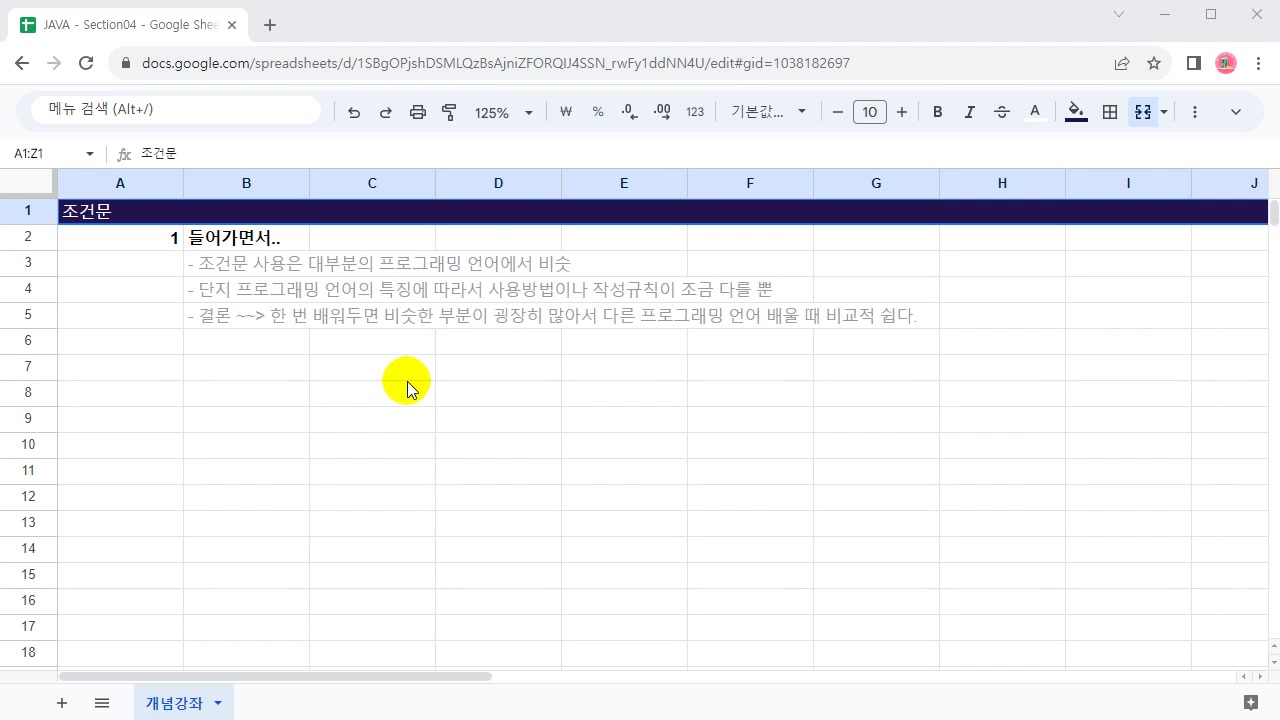
Task: Click the Print icon in the toolbar
Action: pos(418,112)
